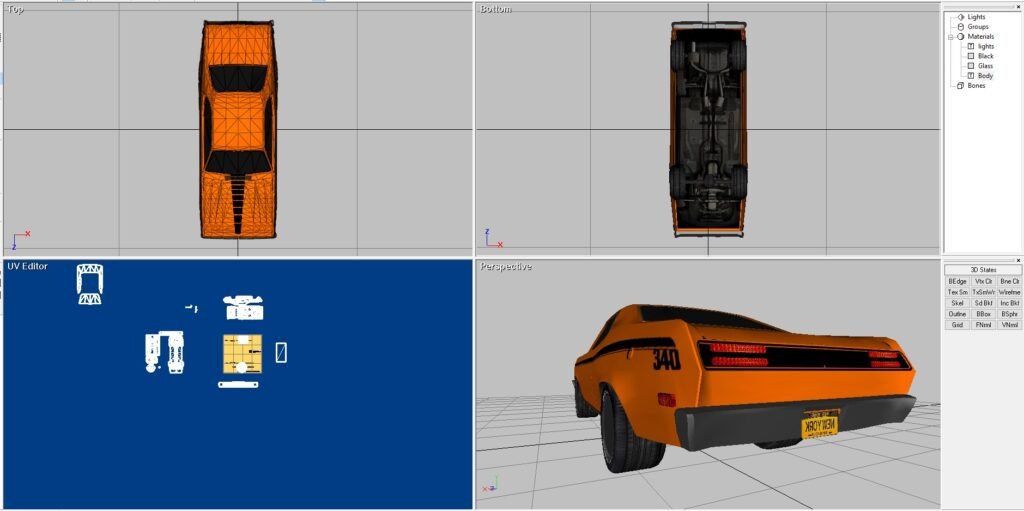Toggle the Grid display button
This screenshot has width=1024, height=511.
pyautogui.click(x=957, y=325)
